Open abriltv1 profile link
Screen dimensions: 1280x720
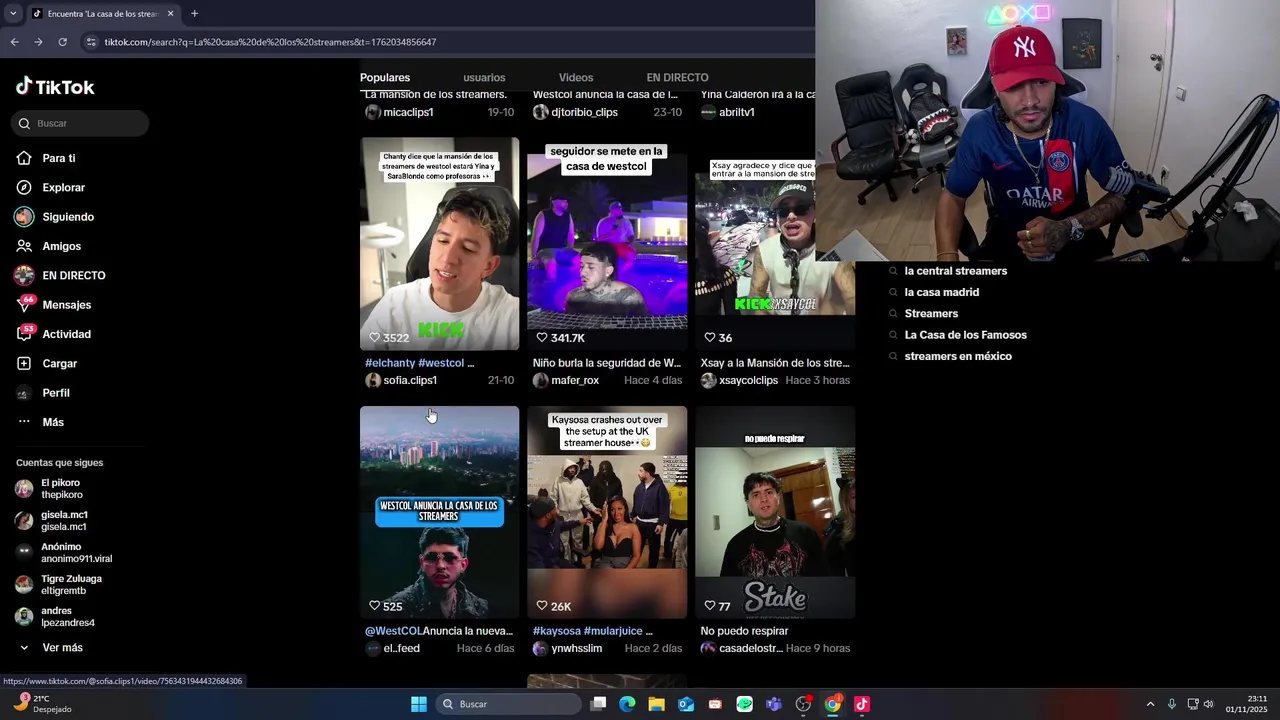[x=736, y=112]
